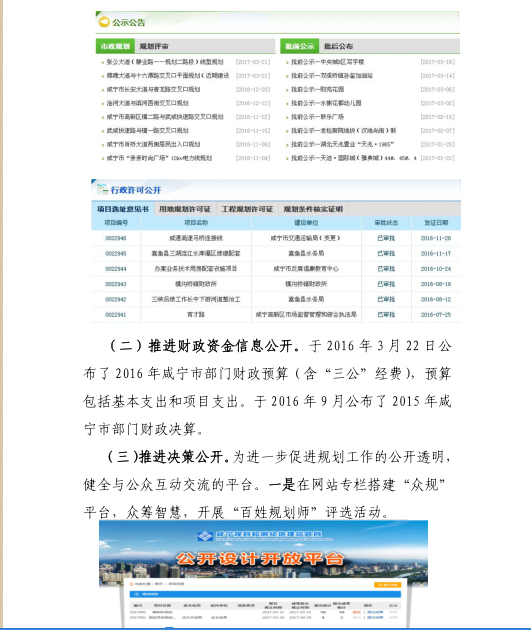Click the 项目选址意见书 tab
This screenshot has height=630, width=531.
[x=123, y=209]
